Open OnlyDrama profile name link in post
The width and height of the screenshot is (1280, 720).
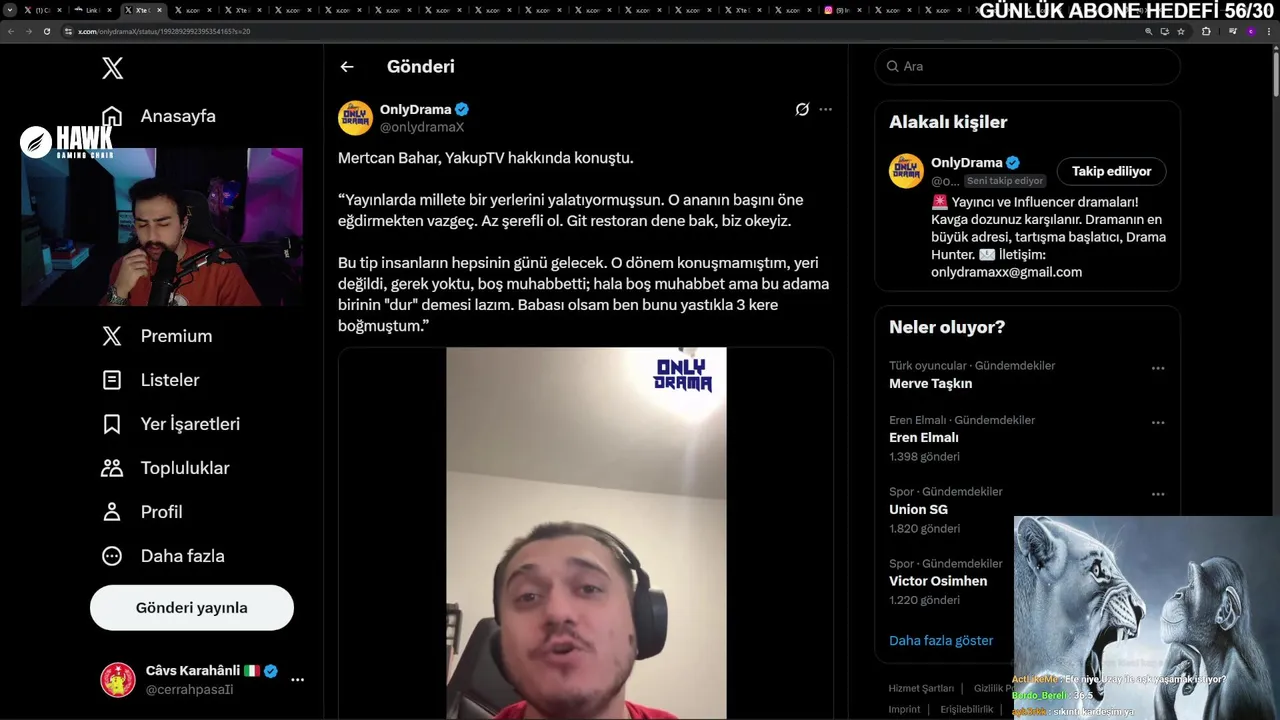pos(416,109)
